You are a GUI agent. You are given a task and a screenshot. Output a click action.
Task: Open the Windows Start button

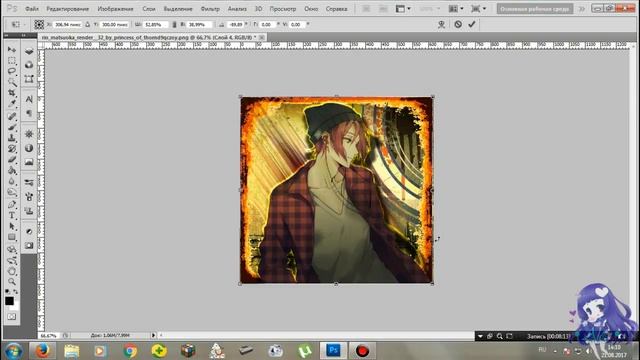click(13, 351)
